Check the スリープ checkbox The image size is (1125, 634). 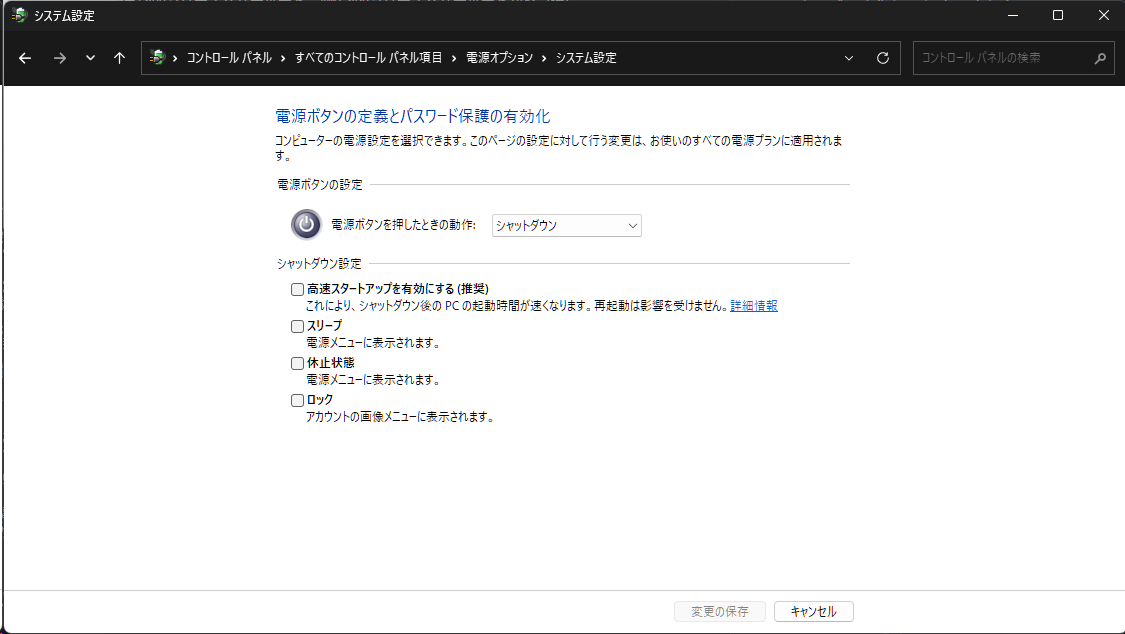(x=297, y=326)
